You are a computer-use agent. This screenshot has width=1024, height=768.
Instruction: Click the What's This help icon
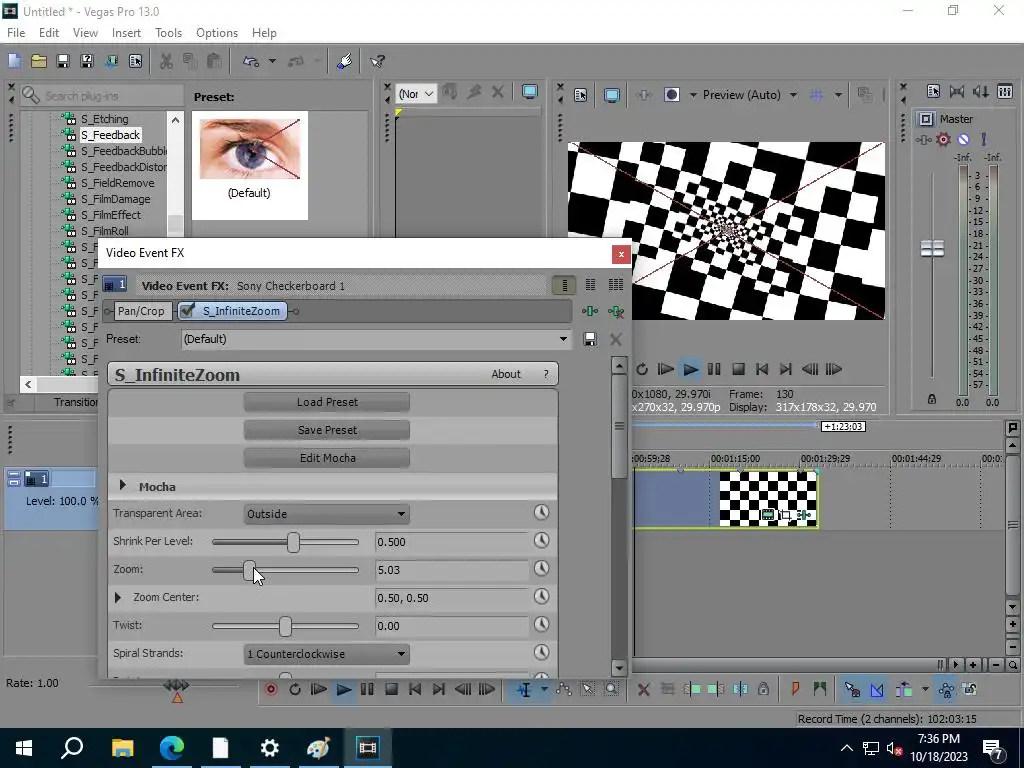pyautogui.click(x=377, y=61)
